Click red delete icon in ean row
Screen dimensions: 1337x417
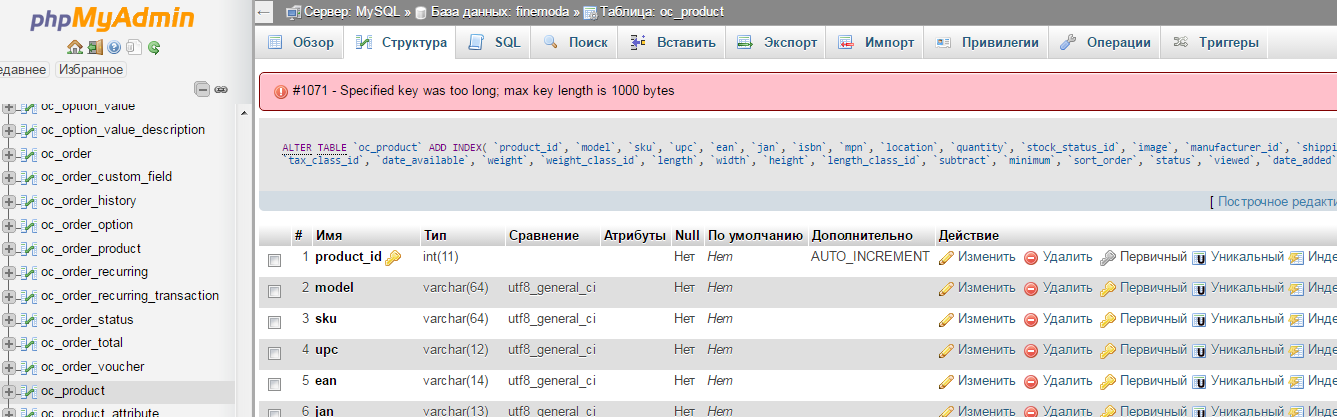coord(1031,382)
